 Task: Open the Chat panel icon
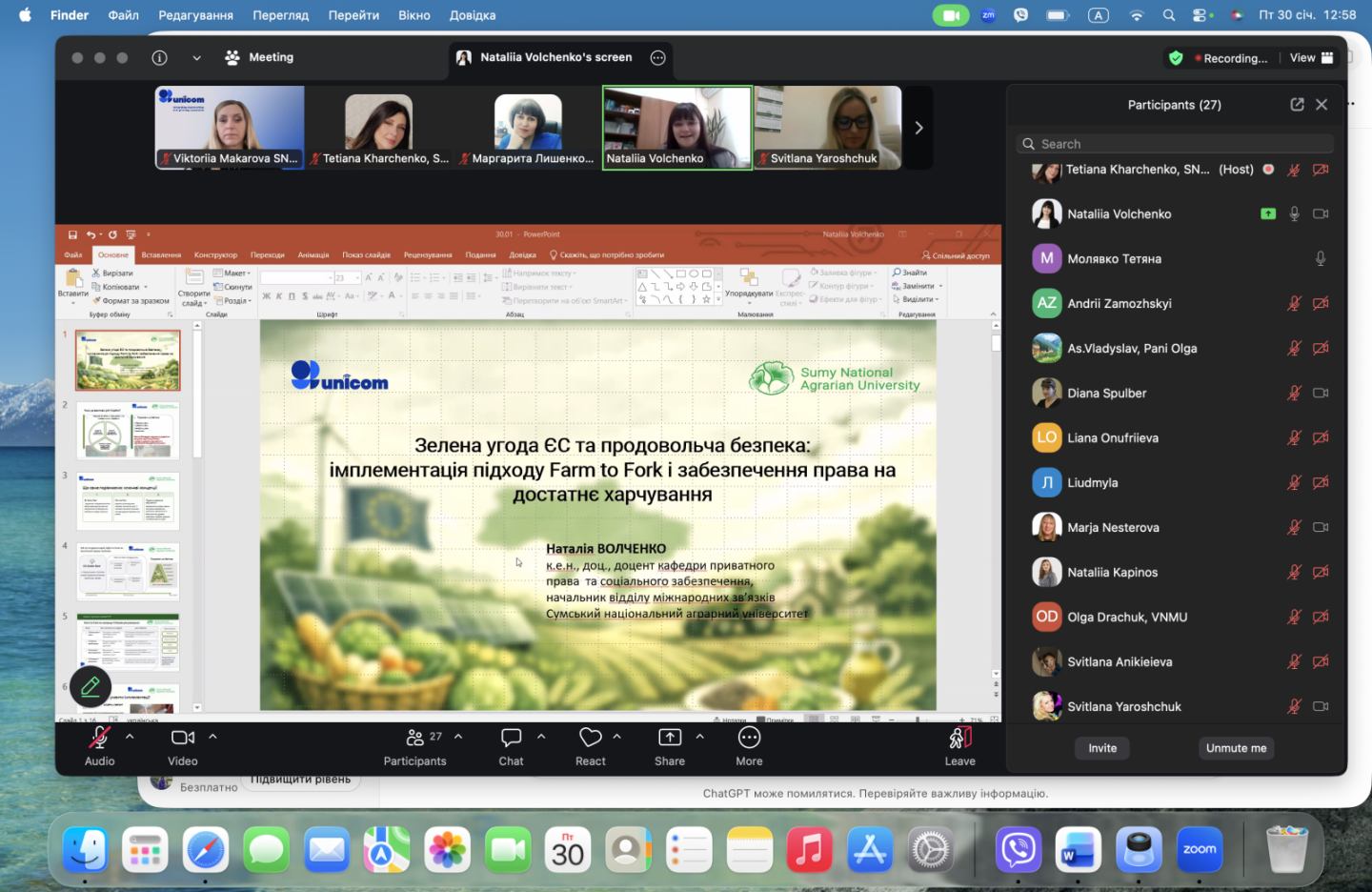(511, 738)
